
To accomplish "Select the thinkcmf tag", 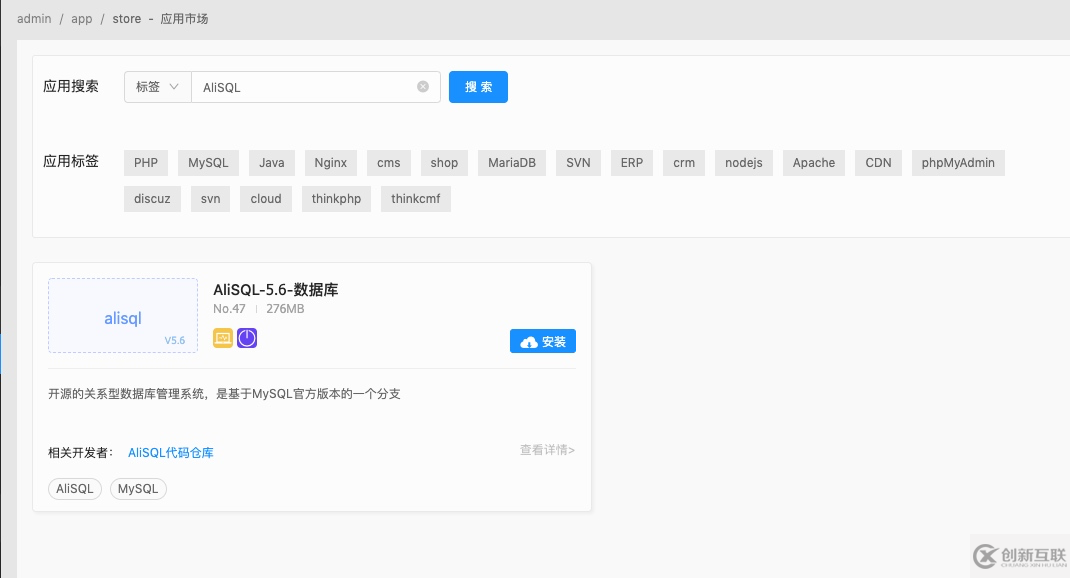I will (416, 199).
